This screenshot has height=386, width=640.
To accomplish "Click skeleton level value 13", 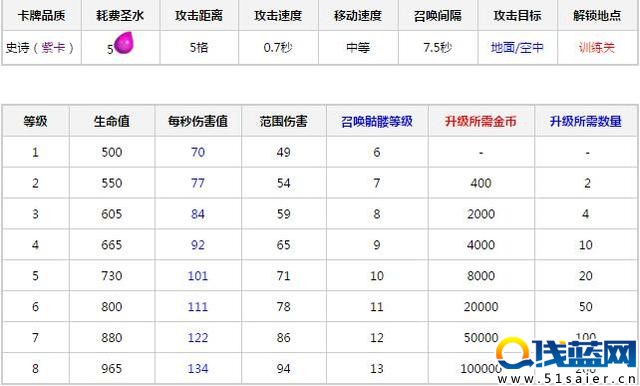I will (x=377, y=368).
